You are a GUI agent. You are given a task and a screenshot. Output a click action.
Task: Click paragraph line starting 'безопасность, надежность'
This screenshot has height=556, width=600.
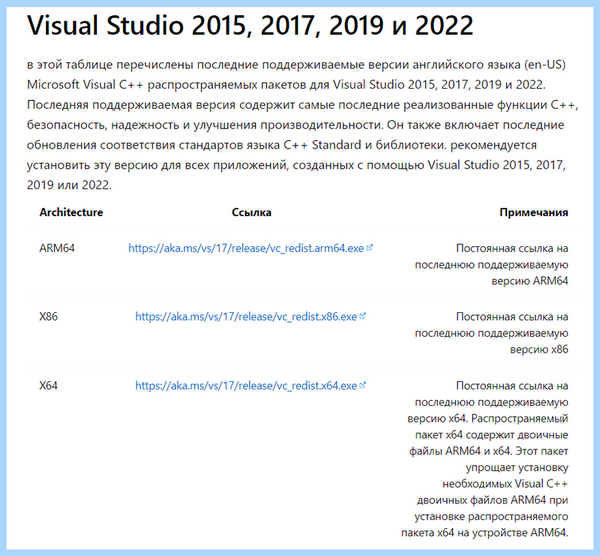click(x=295, y=125)
